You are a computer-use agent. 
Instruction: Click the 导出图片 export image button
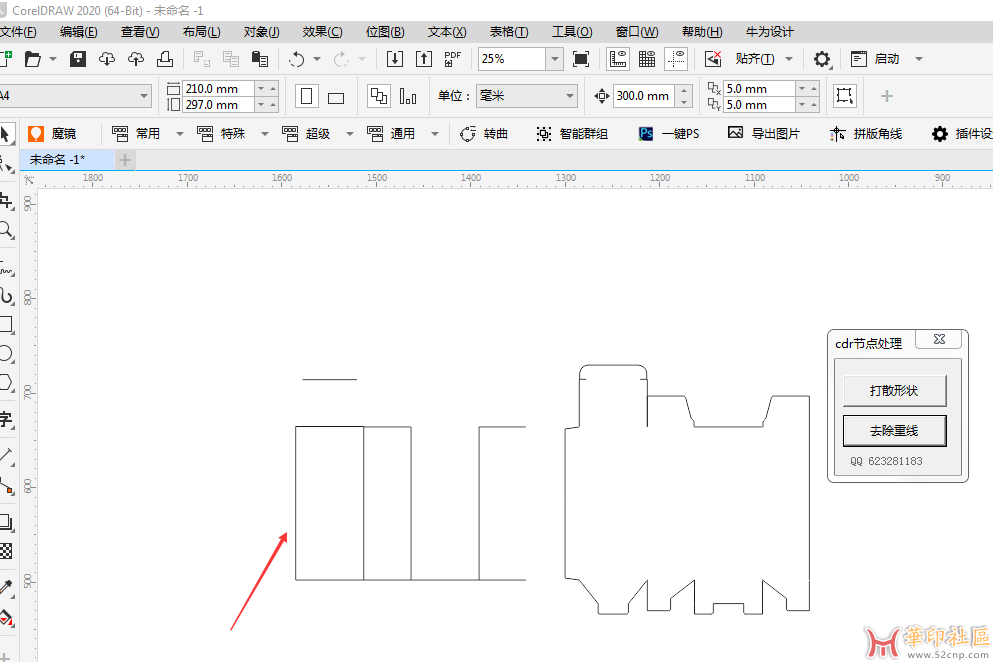click(x=764, y=133)
